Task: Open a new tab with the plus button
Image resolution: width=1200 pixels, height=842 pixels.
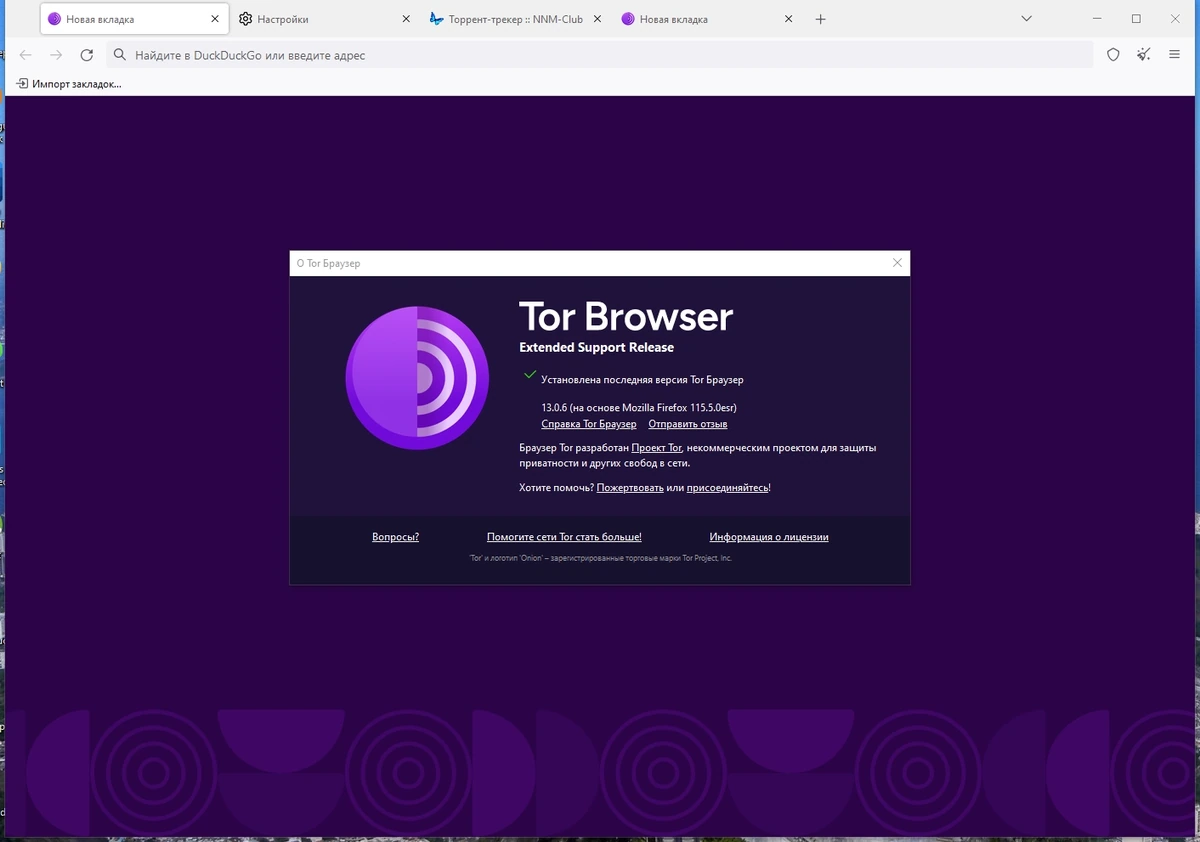Action: (820, 19)
